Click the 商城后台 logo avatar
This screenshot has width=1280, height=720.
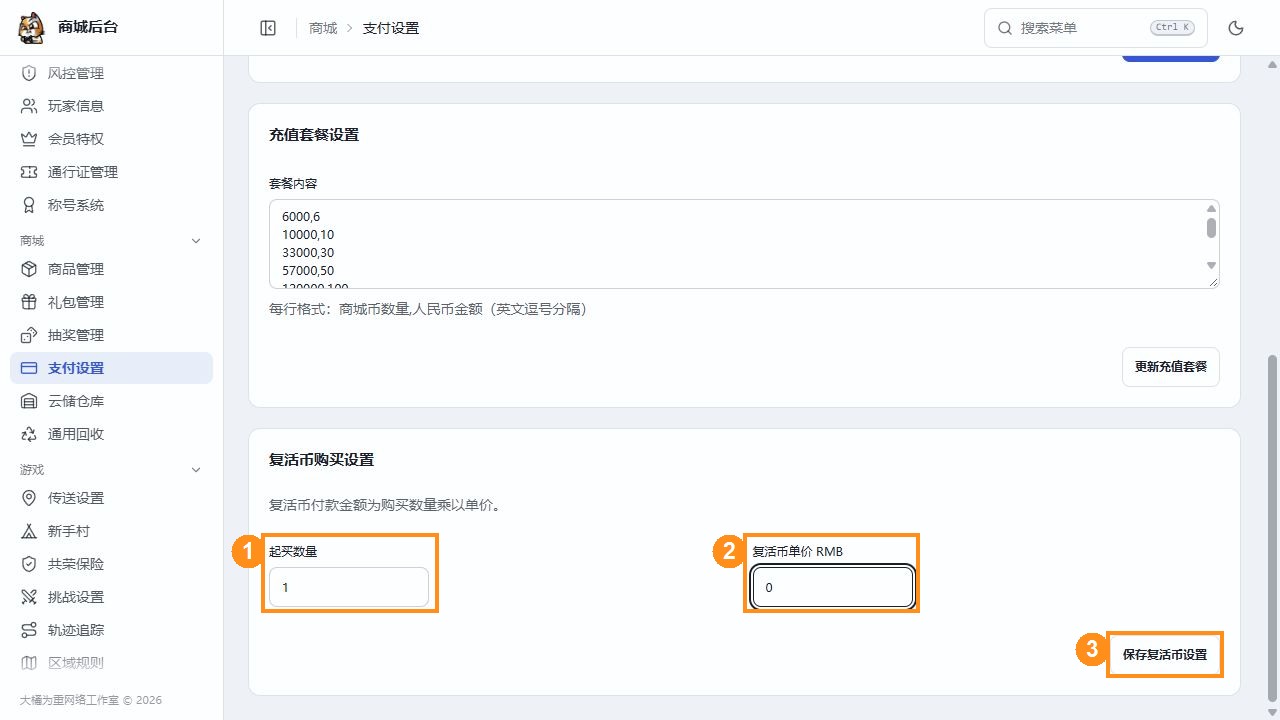tap(32, 28)
